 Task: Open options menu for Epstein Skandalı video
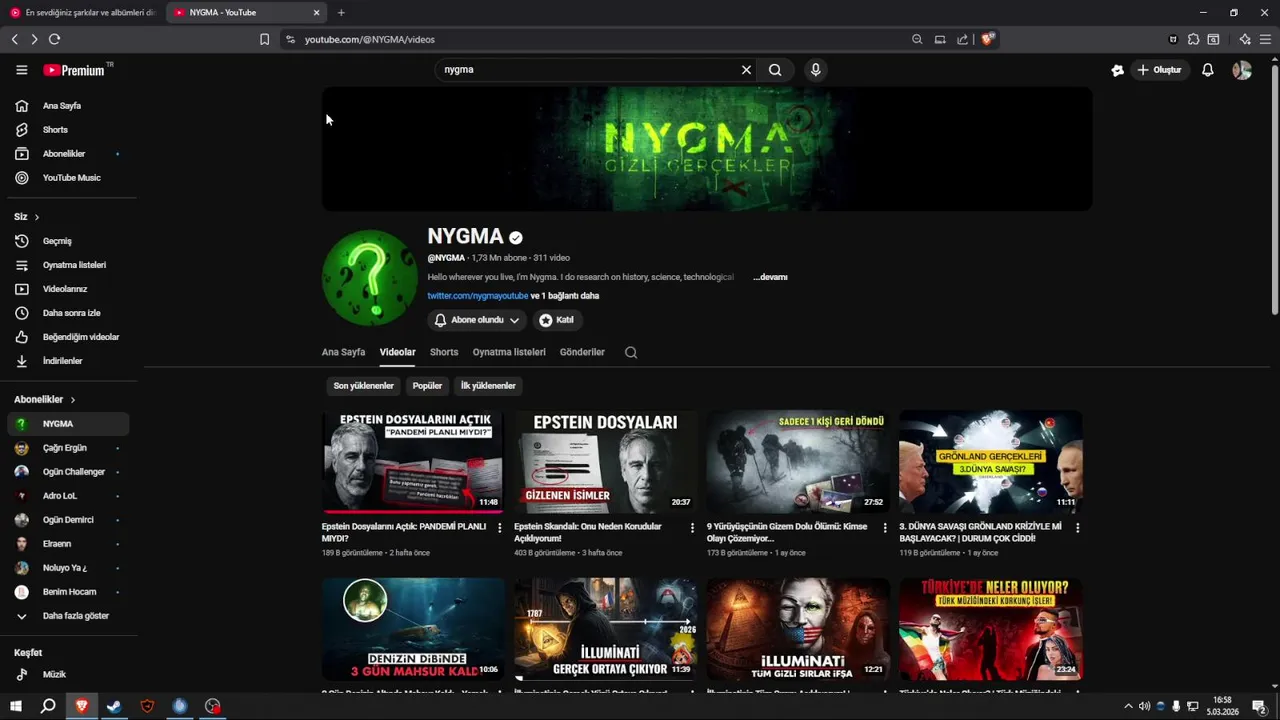tap(692, 528)
